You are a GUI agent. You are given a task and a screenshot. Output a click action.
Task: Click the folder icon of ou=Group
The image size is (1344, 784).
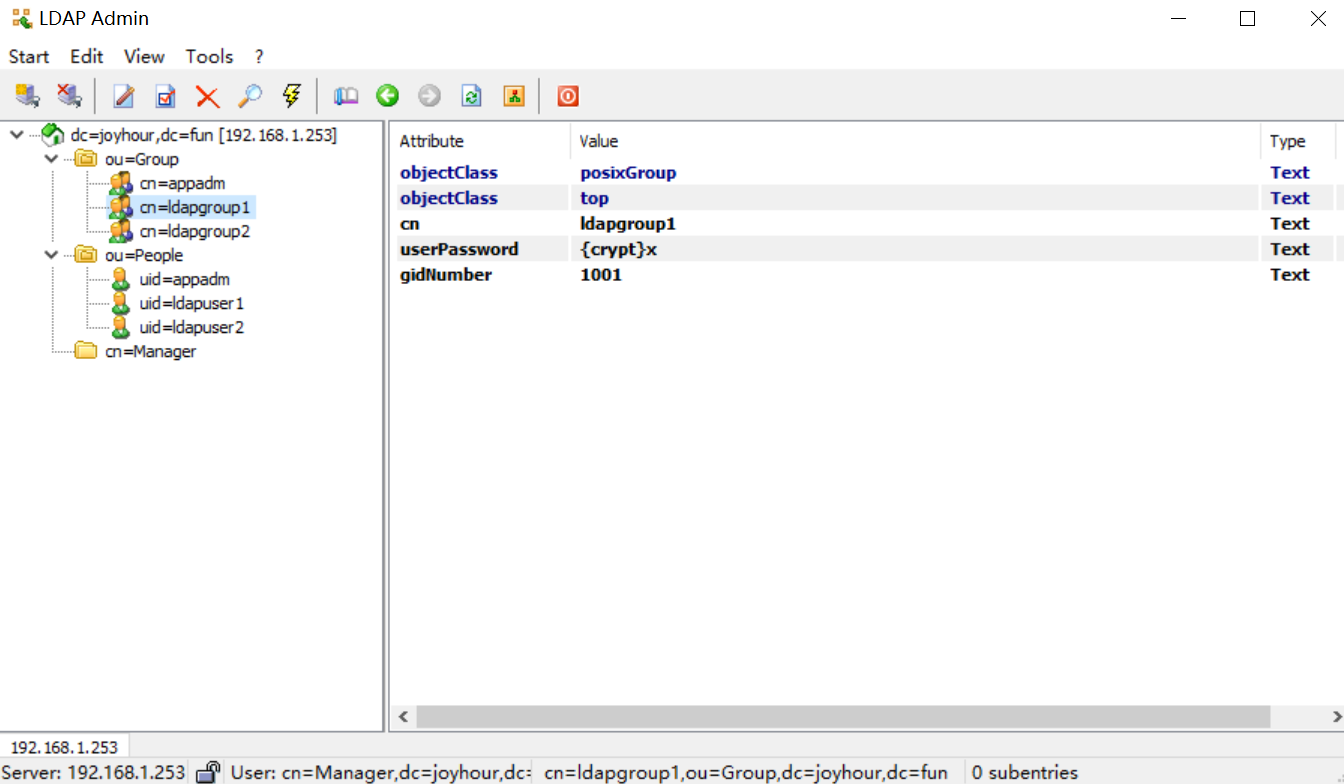click(x=87, y=159)
